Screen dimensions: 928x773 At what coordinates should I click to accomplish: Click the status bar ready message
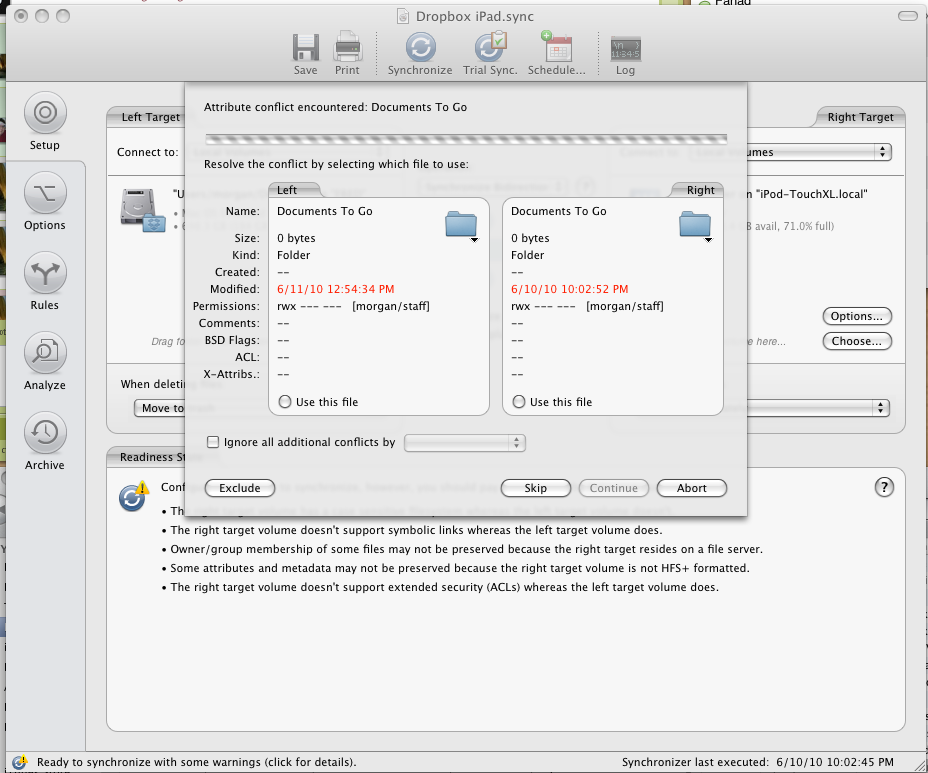196,762
